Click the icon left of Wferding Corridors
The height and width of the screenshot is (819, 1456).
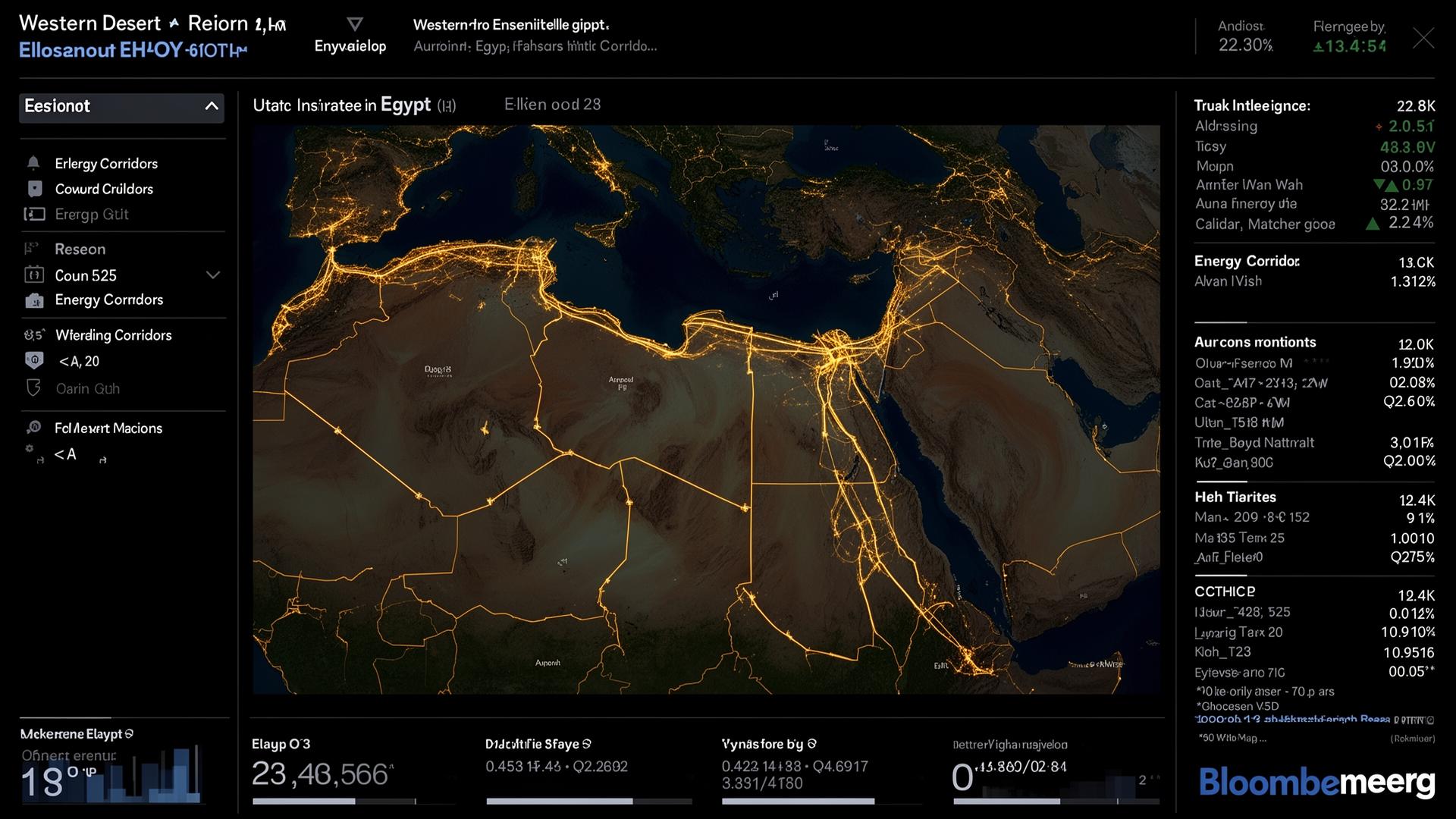click(33, 334)
